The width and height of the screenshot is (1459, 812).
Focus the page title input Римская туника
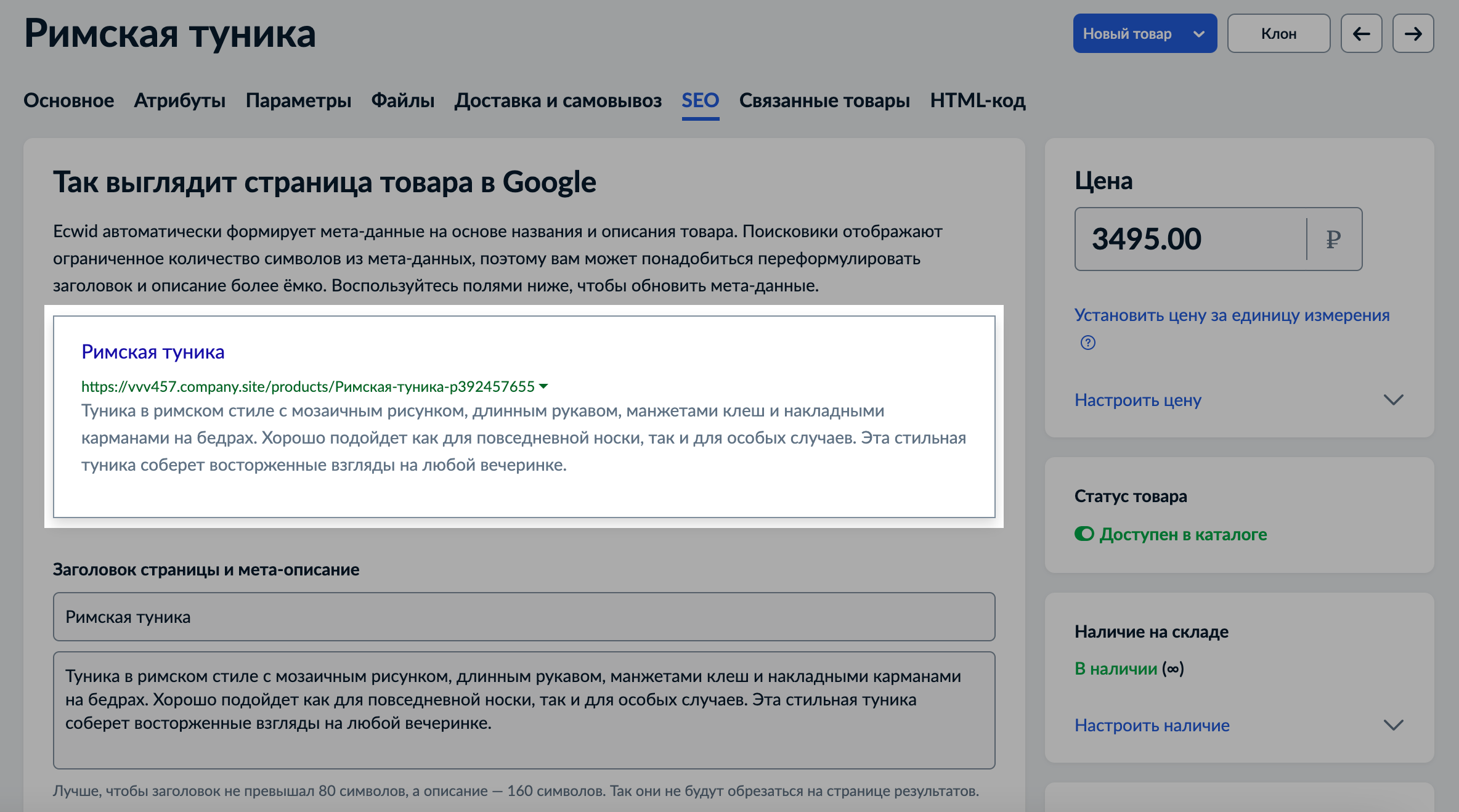524,617
